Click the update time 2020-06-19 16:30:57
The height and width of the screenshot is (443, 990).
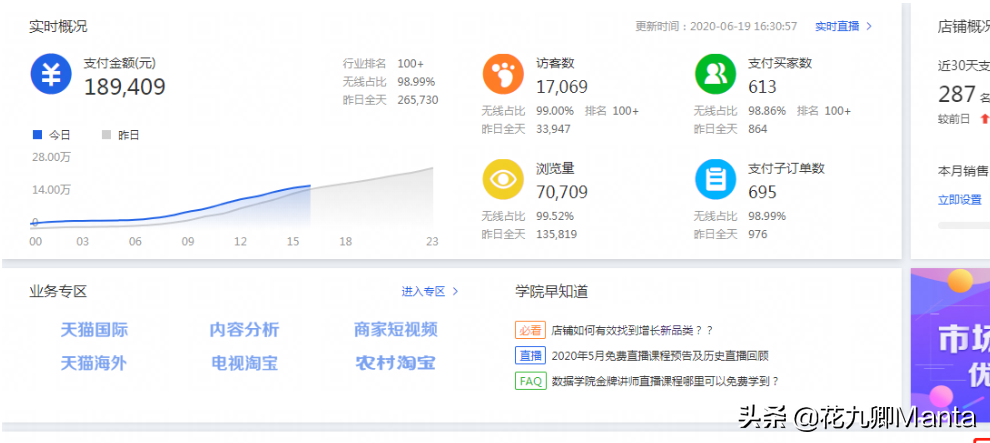point(716,27)
